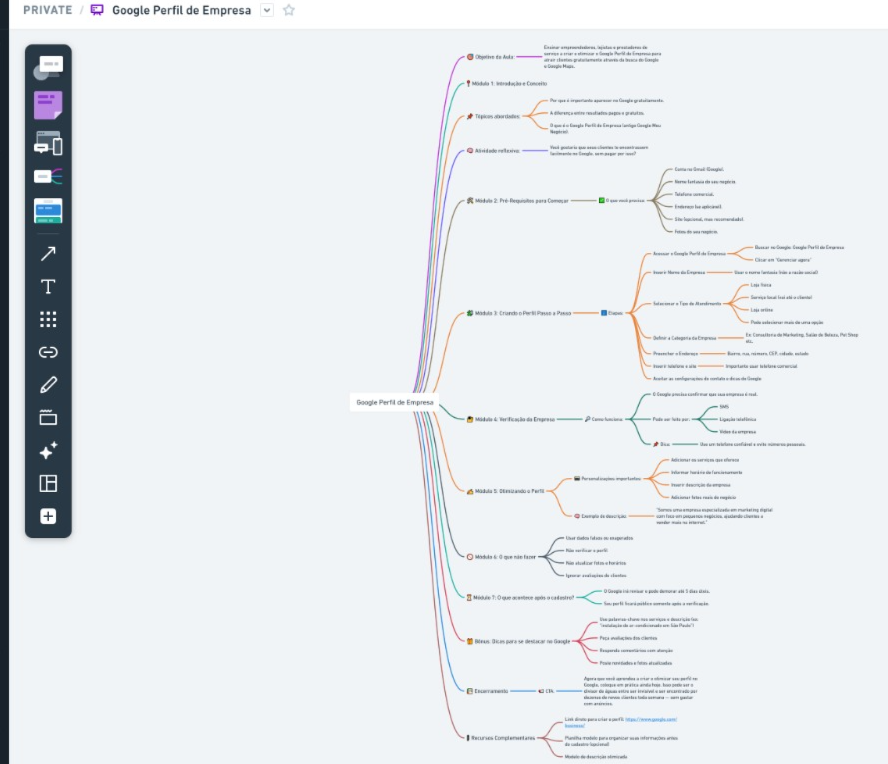Screen dimensions: 888x764
Task: Select the link tool
Action: tap(48, 352)
